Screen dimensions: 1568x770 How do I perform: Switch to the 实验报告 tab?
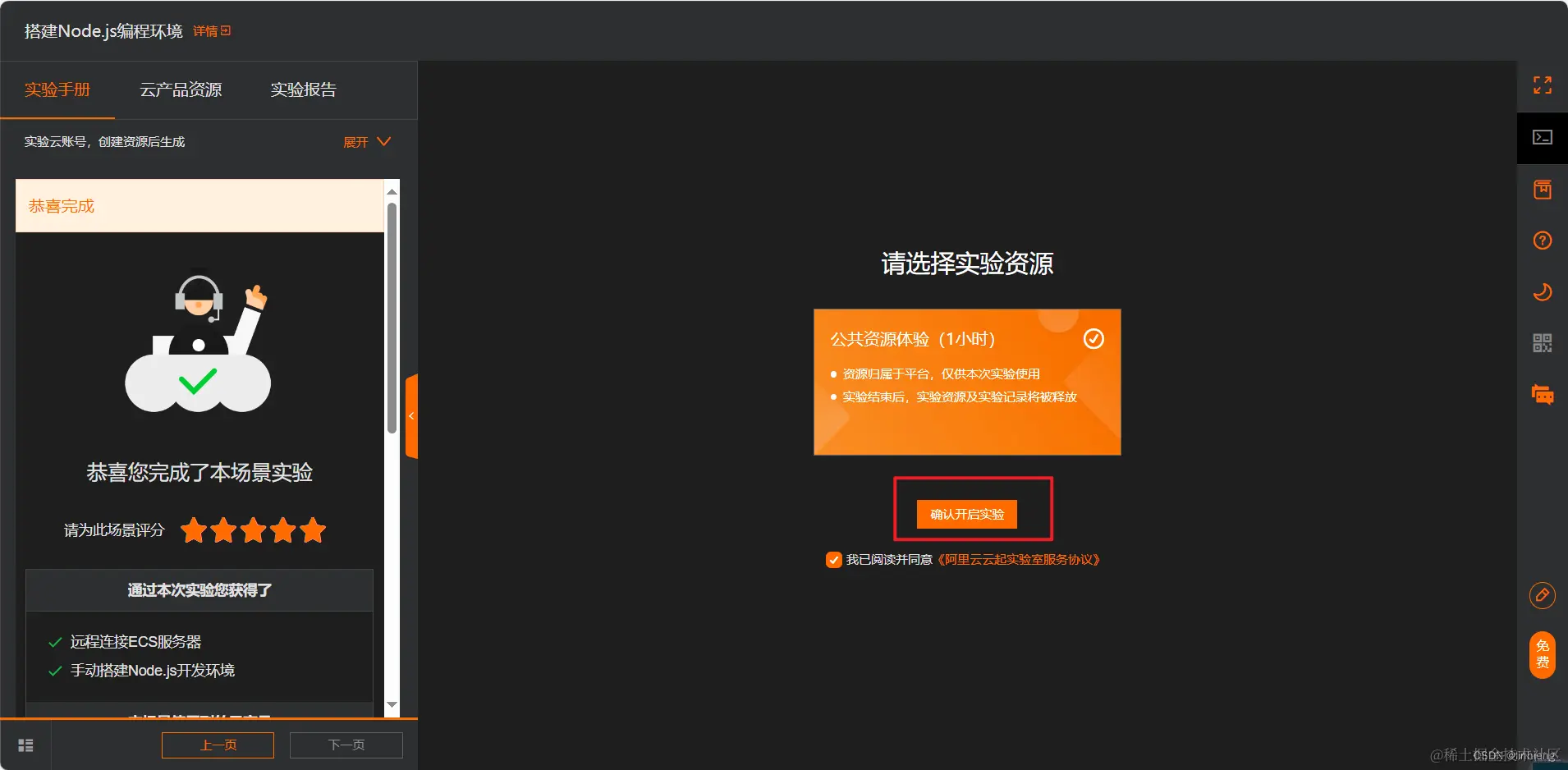pyautogui.click(x=302, y=89)
